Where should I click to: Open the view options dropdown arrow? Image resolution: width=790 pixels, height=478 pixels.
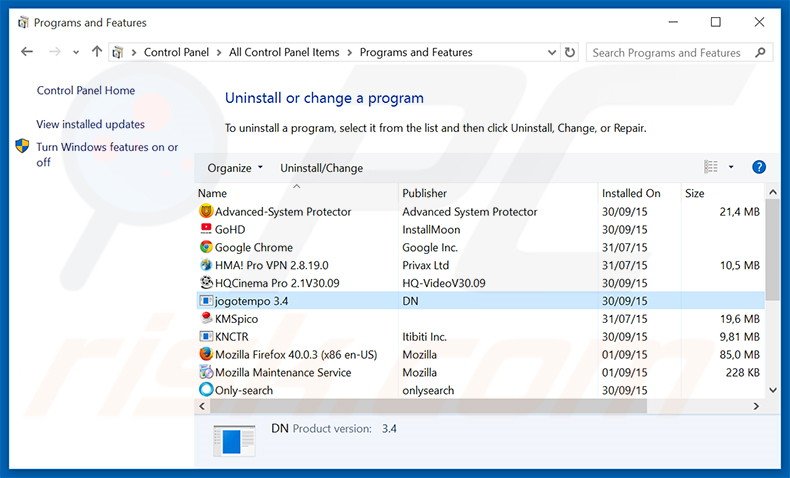(x=731, y=167)
